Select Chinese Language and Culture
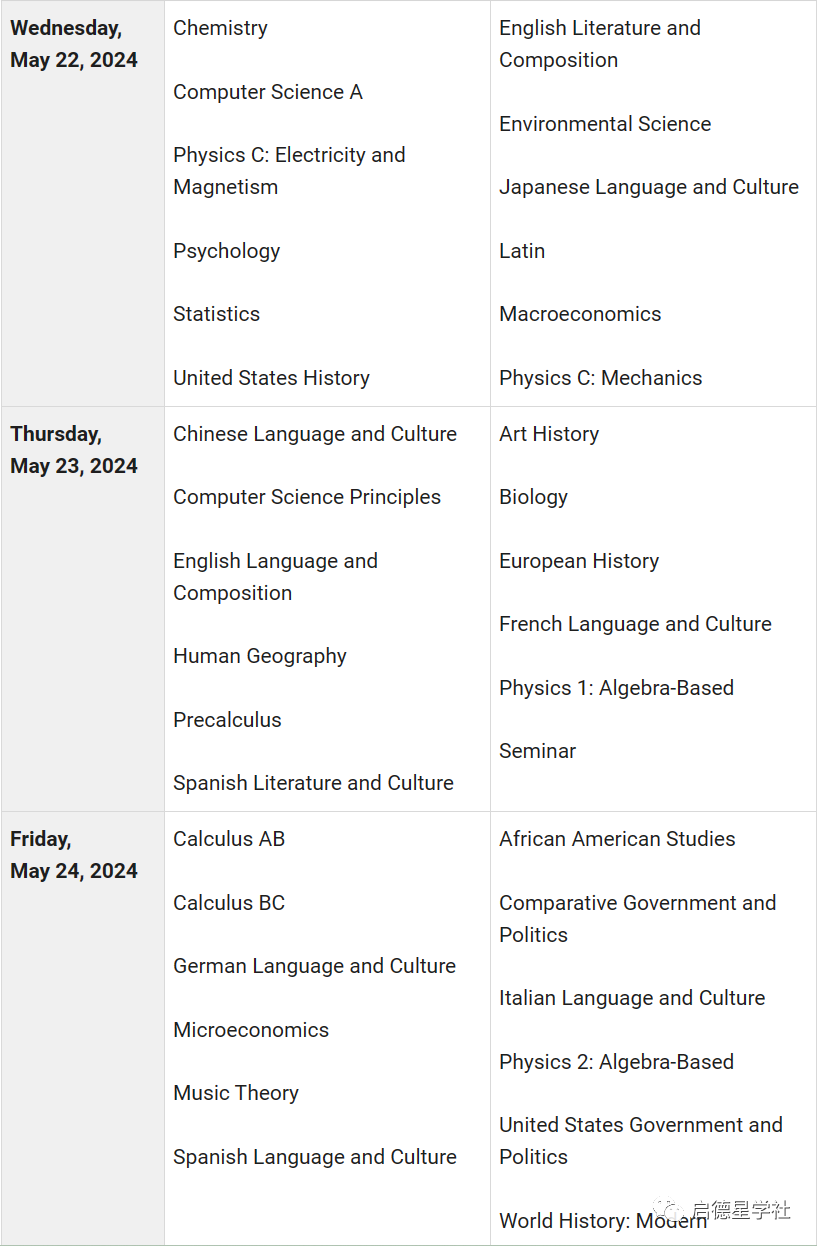Viewport: 817px width, 1246px height. (314, 434)
